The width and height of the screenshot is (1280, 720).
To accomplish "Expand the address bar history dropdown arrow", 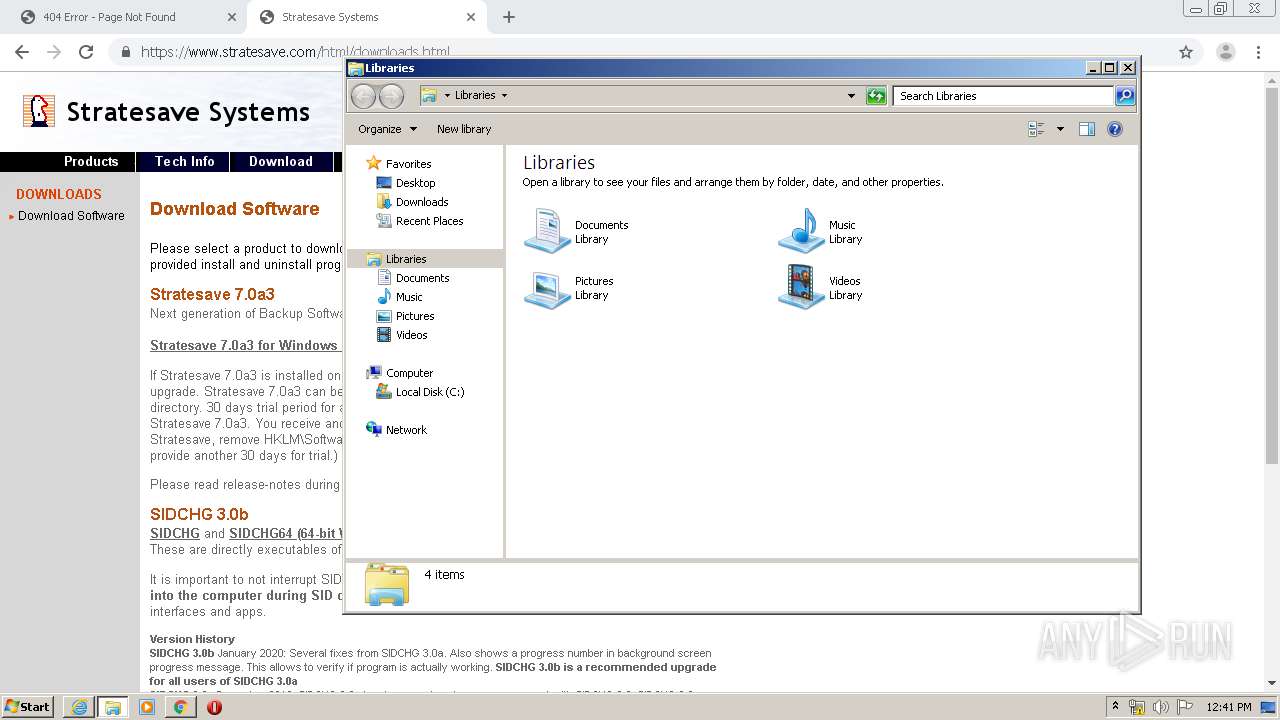I will pos(851,96).
